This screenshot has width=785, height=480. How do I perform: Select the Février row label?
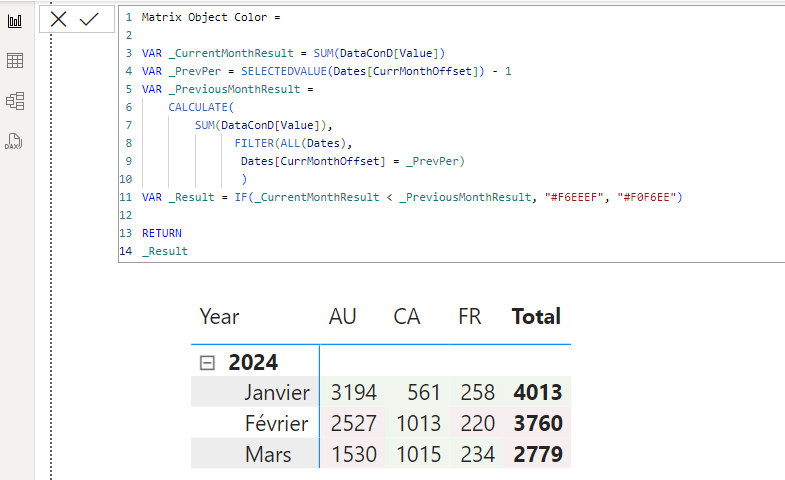(x=276, y=423)
